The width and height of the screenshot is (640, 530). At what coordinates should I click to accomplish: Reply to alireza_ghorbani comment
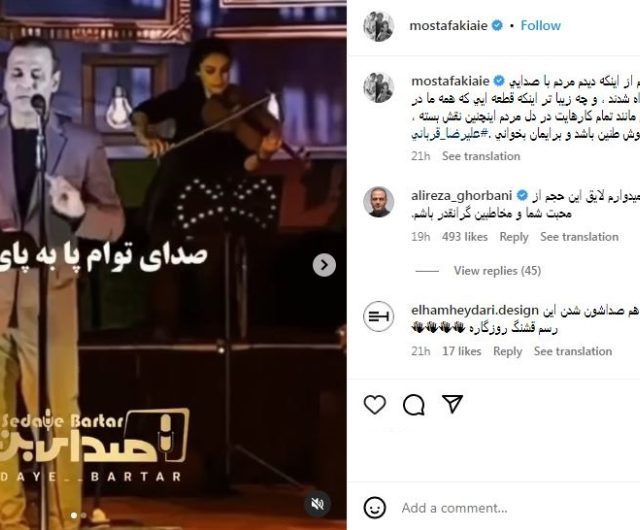tap(514, 237)
